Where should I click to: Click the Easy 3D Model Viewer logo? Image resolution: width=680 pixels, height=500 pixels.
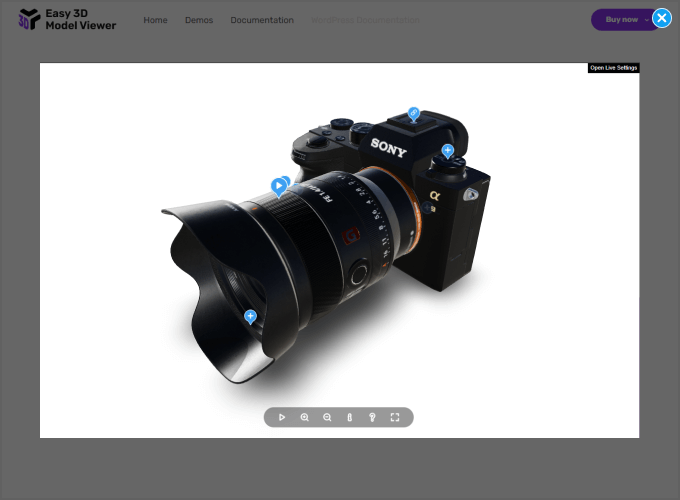pyautogui.click(x=67, y=20)
